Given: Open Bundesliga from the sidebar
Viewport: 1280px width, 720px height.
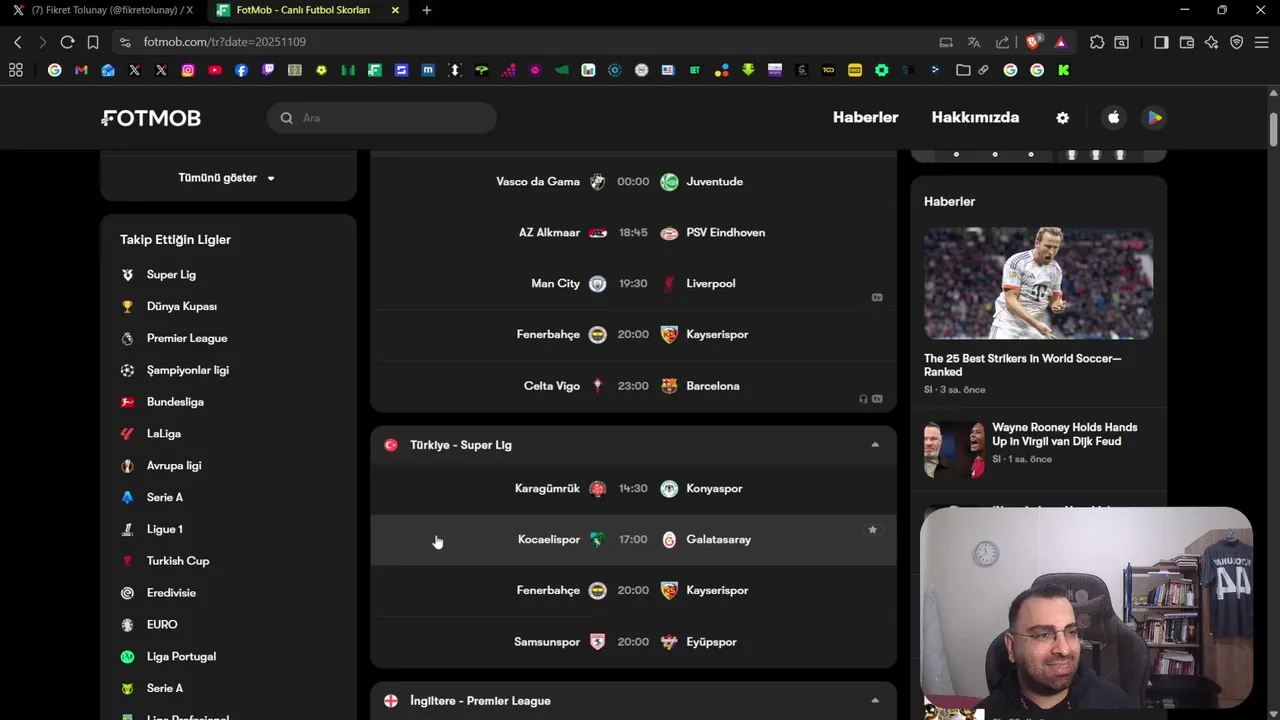Looking at the screenshot, I should 175,402.
